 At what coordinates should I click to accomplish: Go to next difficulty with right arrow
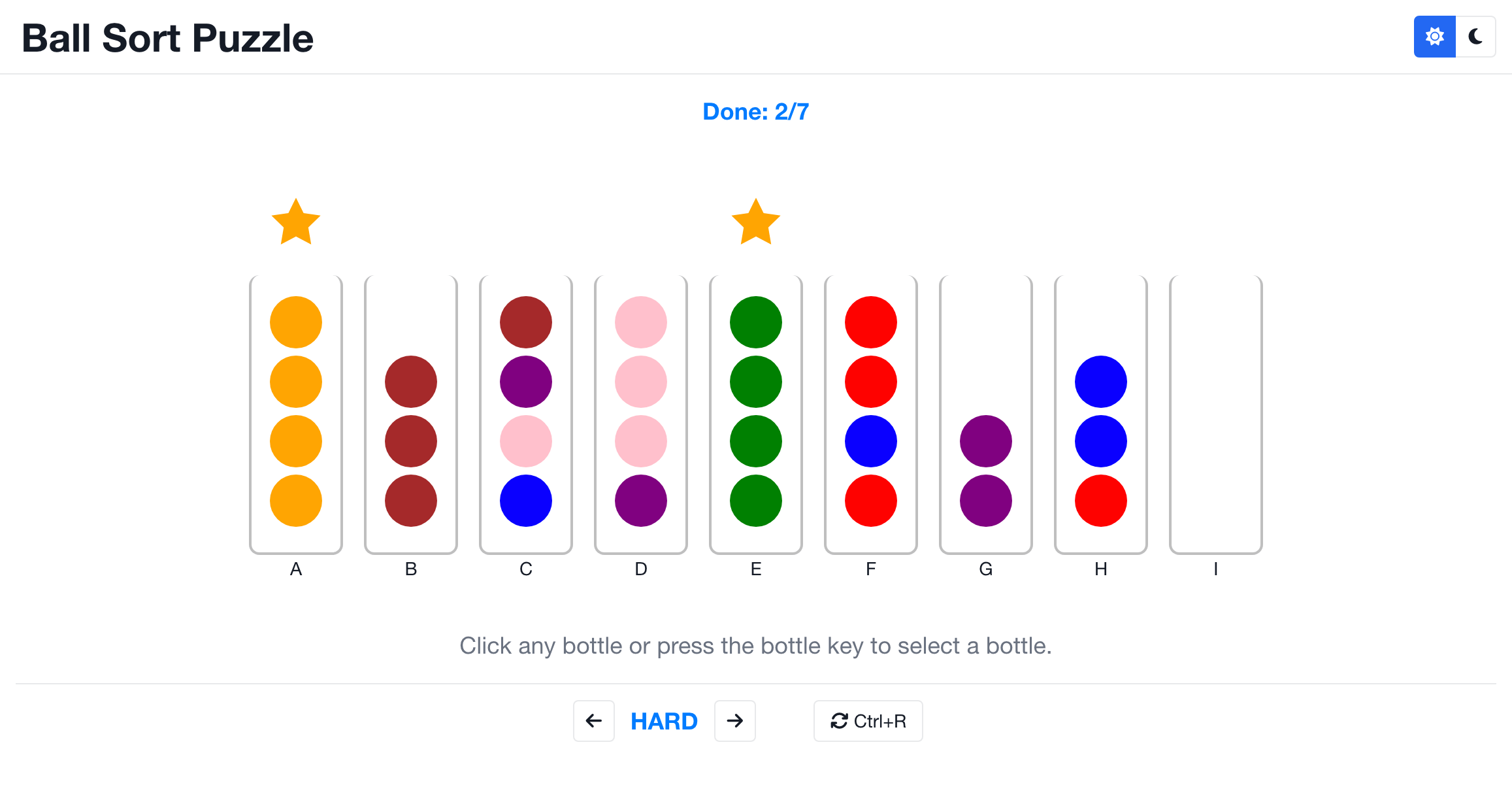pos(735,721)
